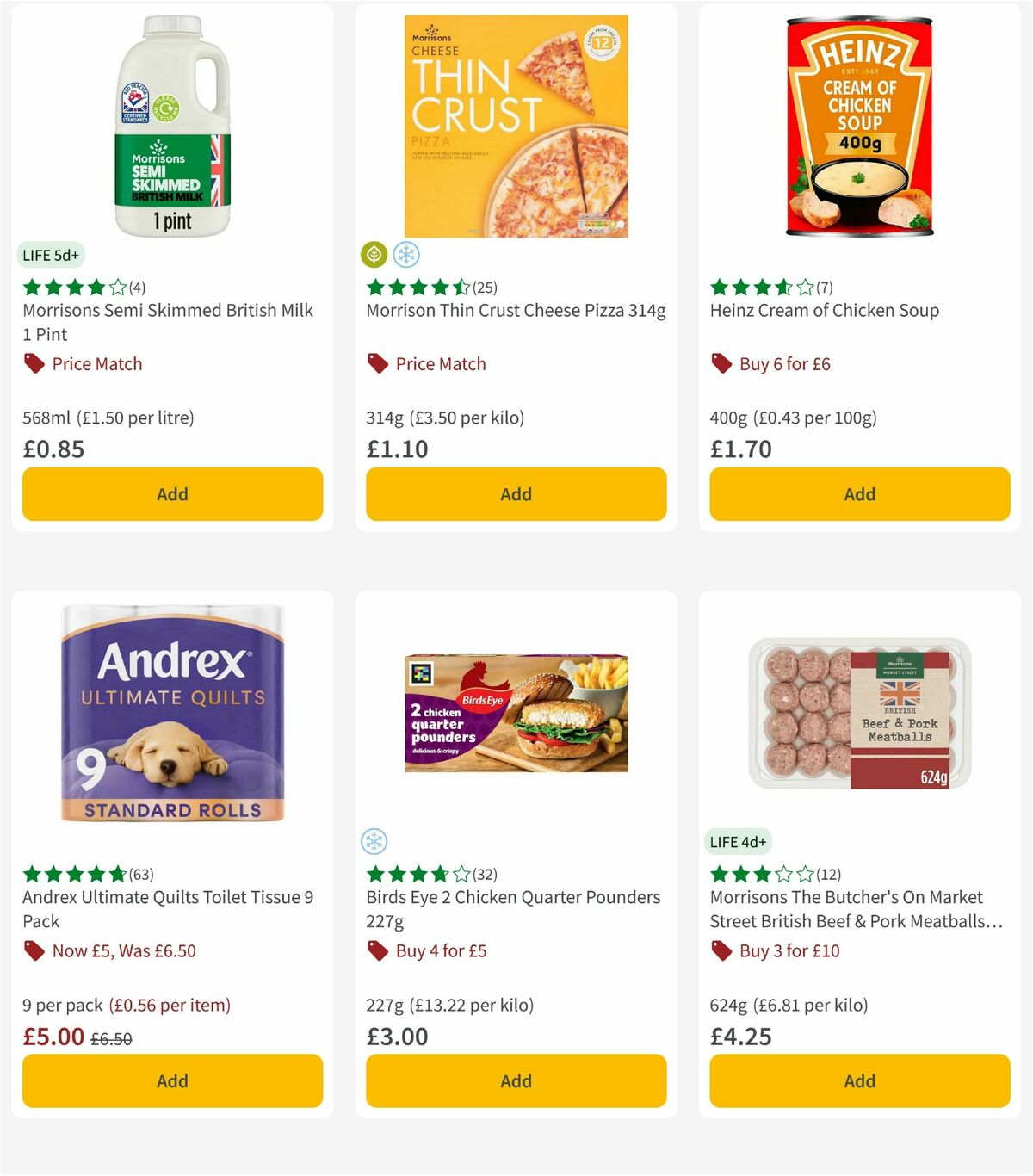Click the tag icon beside Buy 3 for £10

(720, 951)
